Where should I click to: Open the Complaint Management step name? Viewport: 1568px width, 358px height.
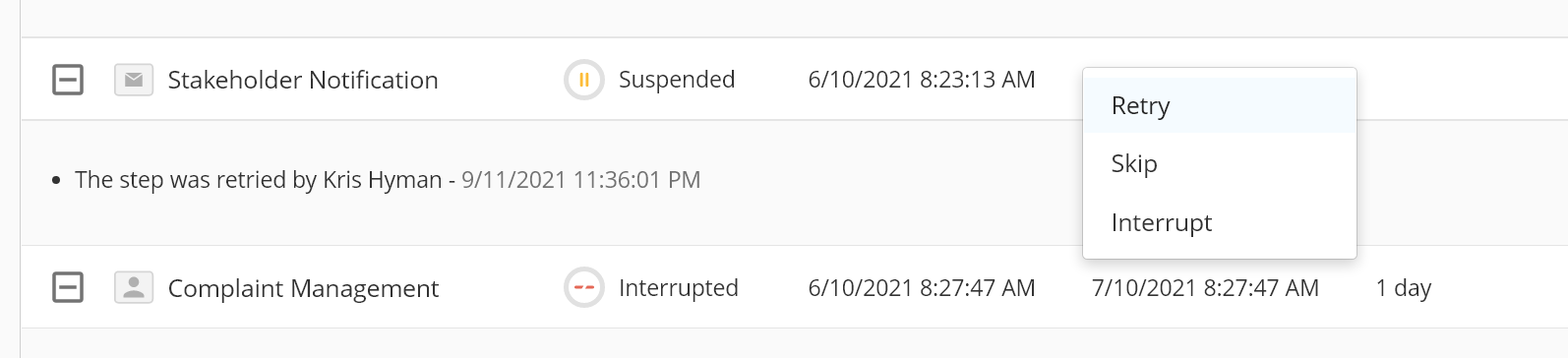click(x=303, y=288)
